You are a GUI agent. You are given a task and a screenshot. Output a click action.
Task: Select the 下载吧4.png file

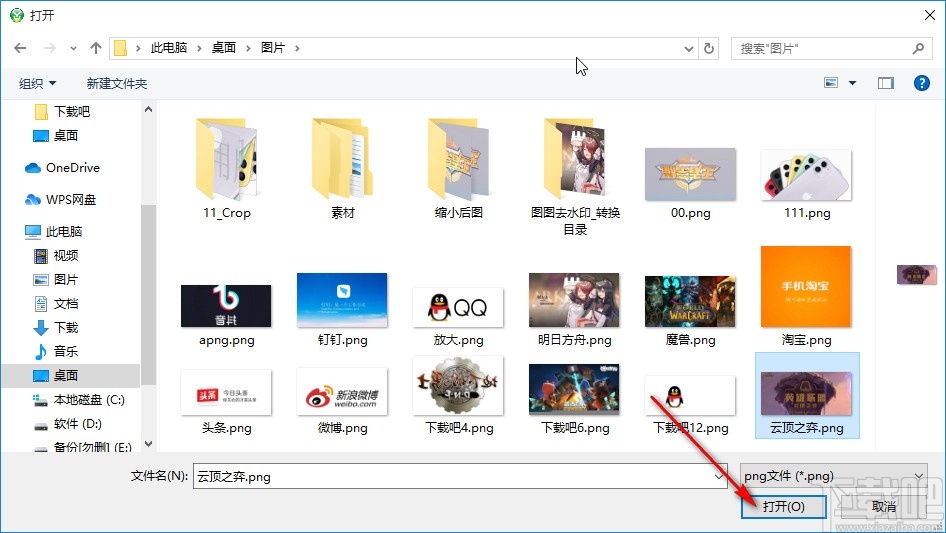(x=459, y=395)
